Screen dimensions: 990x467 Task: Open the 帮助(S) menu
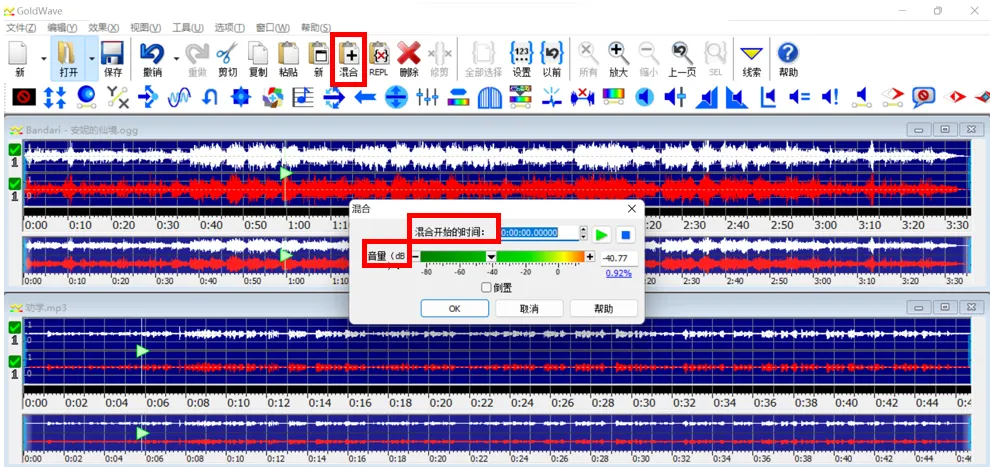[x=316, y=28]
